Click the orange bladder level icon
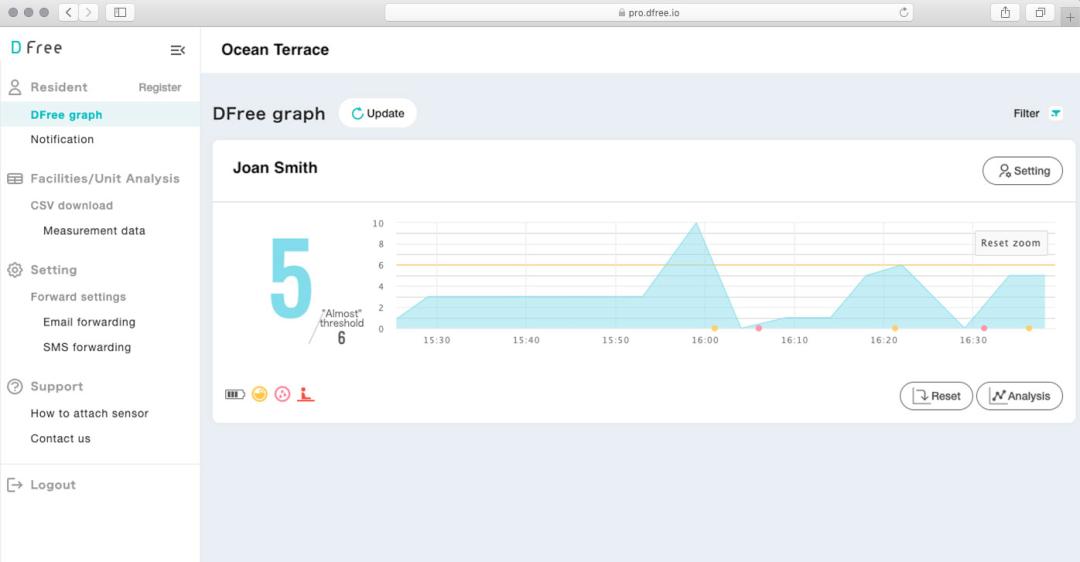 point(260,395)
